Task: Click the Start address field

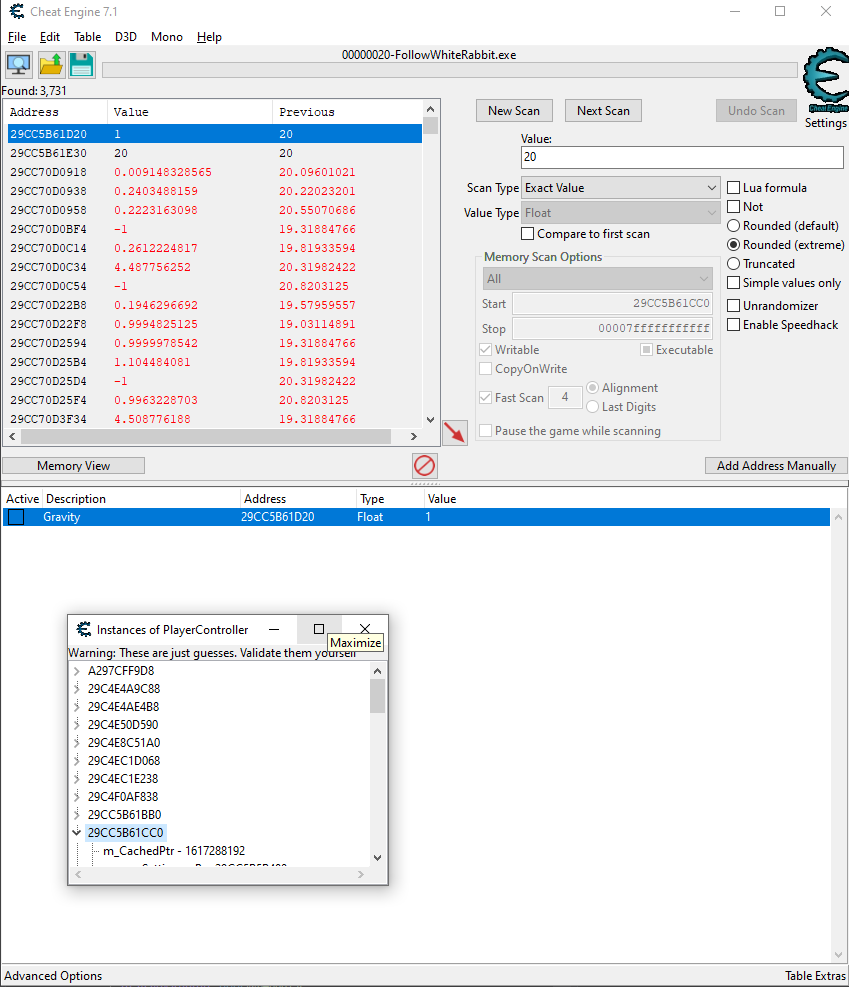Action: [x=612, y=303]
